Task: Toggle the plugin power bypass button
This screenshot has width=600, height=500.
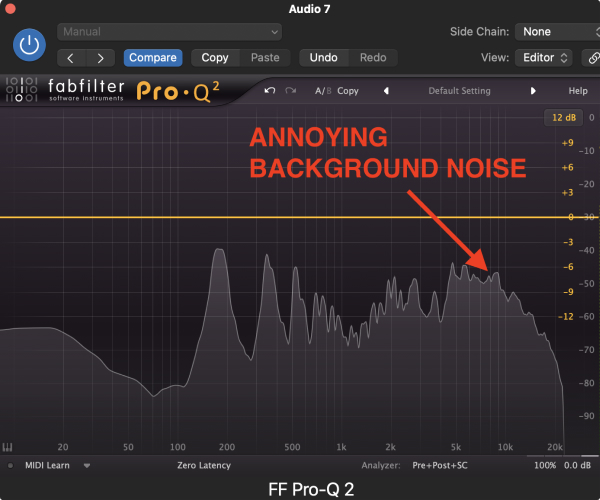Action: [x=29, y=45]
